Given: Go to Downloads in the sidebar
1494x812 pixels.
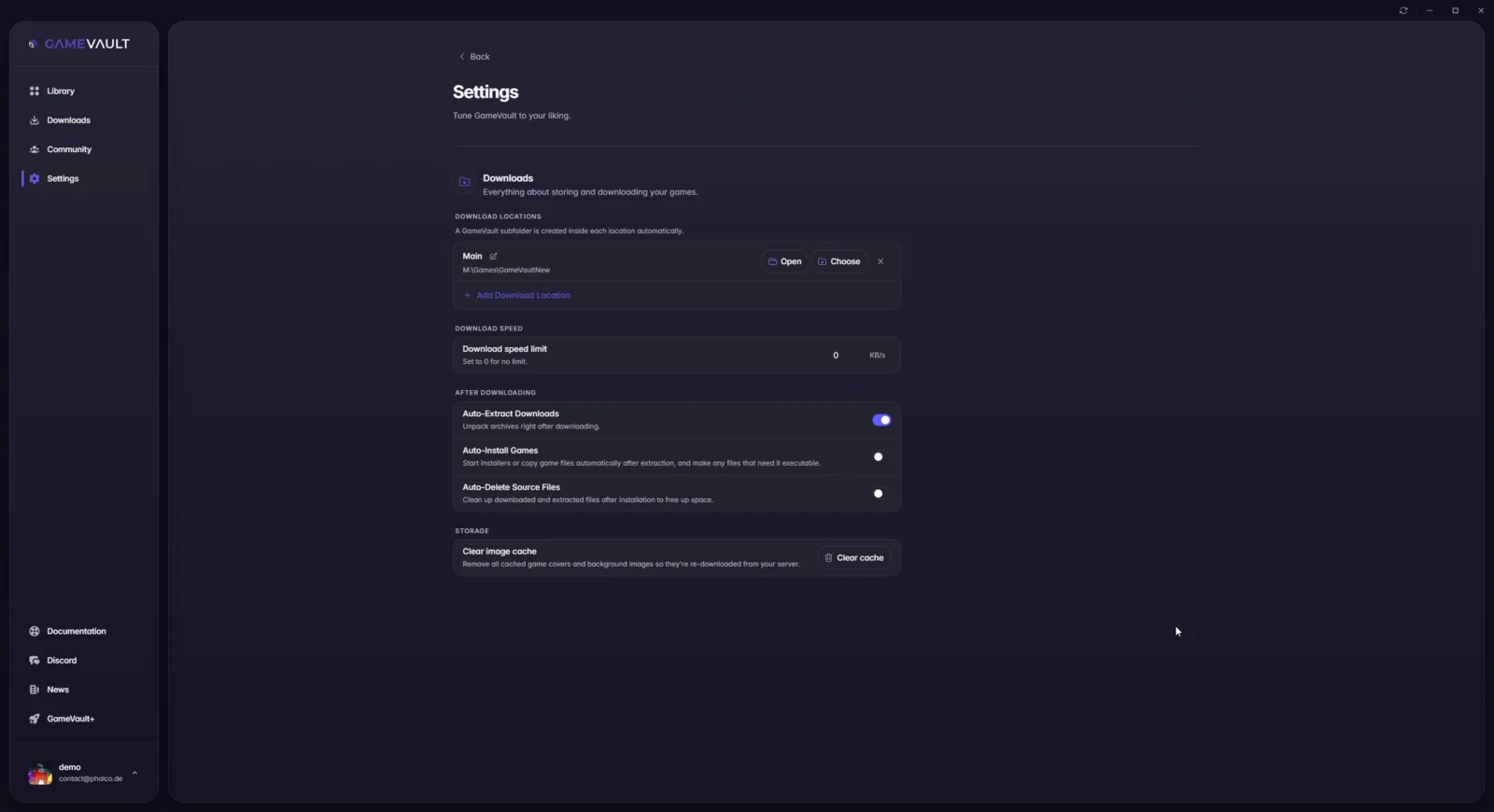Looking at the screenshot, I should pyautogui.click(x=84, y=120).
